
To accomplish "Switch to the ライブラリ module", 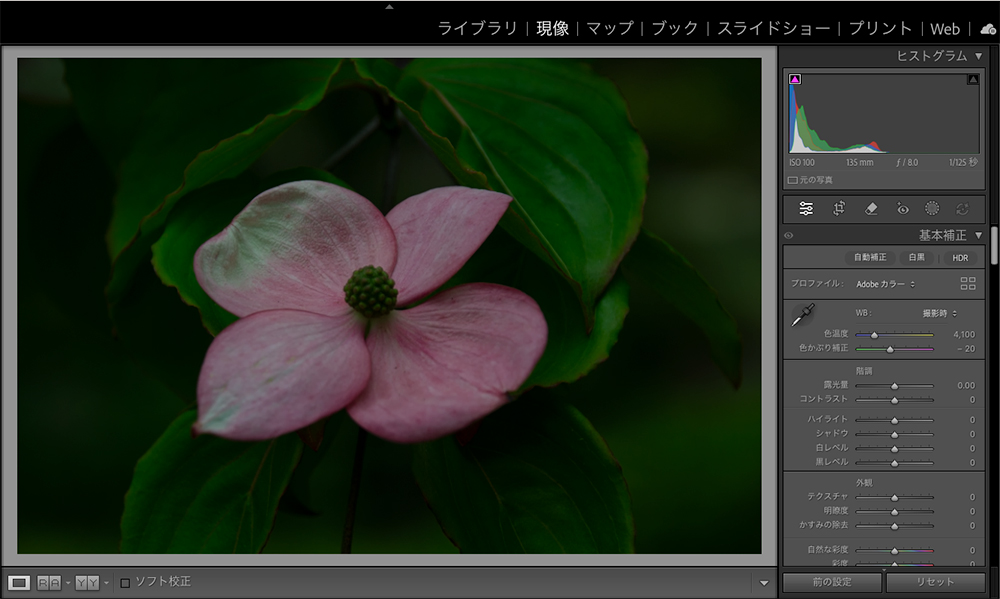I will point(479,29).
